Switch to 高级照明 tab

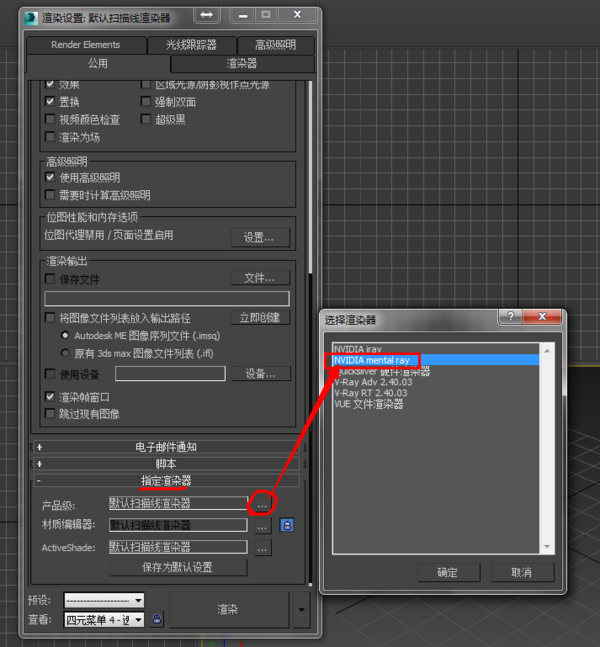tap(276, 45)
